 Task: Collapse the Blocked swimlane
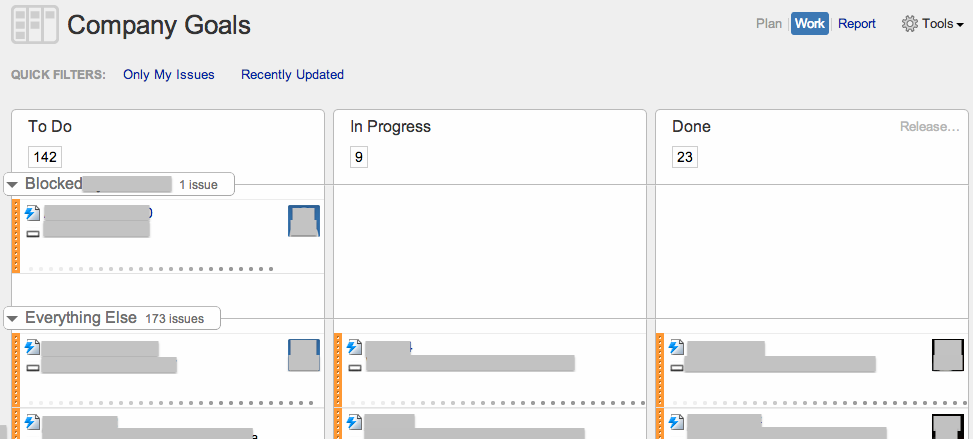click(x=13, y=184)
